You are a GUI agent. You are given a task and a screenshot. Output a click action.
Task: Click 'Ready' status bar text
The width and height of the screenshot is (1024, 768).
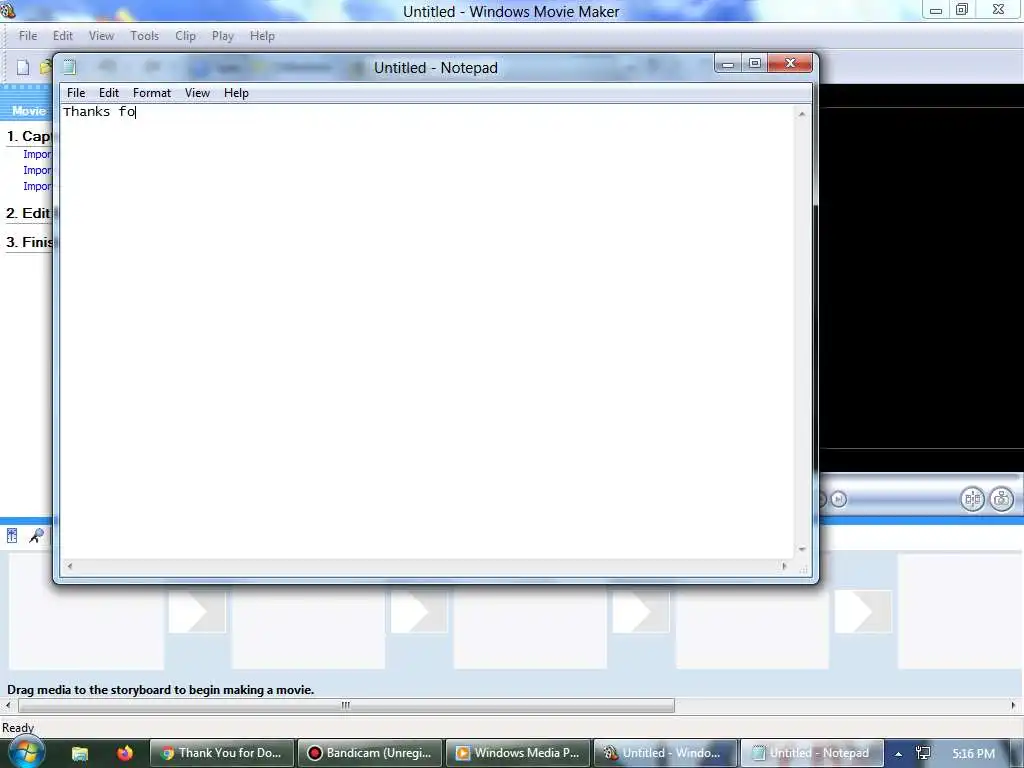pyautogui.click(x=18, y=728)
